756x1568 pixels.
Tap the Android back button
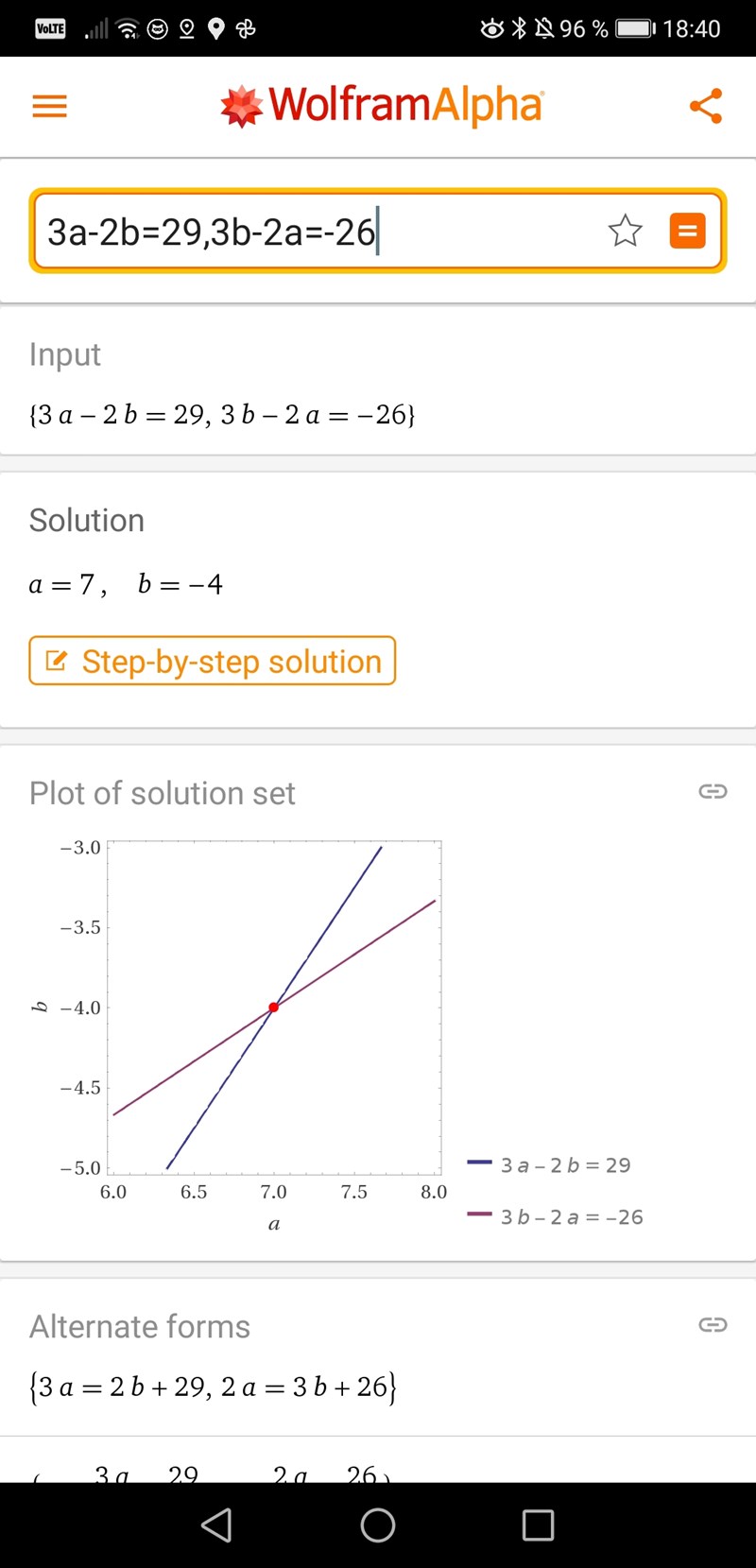pyautogui.click(x=217, y=1525)
